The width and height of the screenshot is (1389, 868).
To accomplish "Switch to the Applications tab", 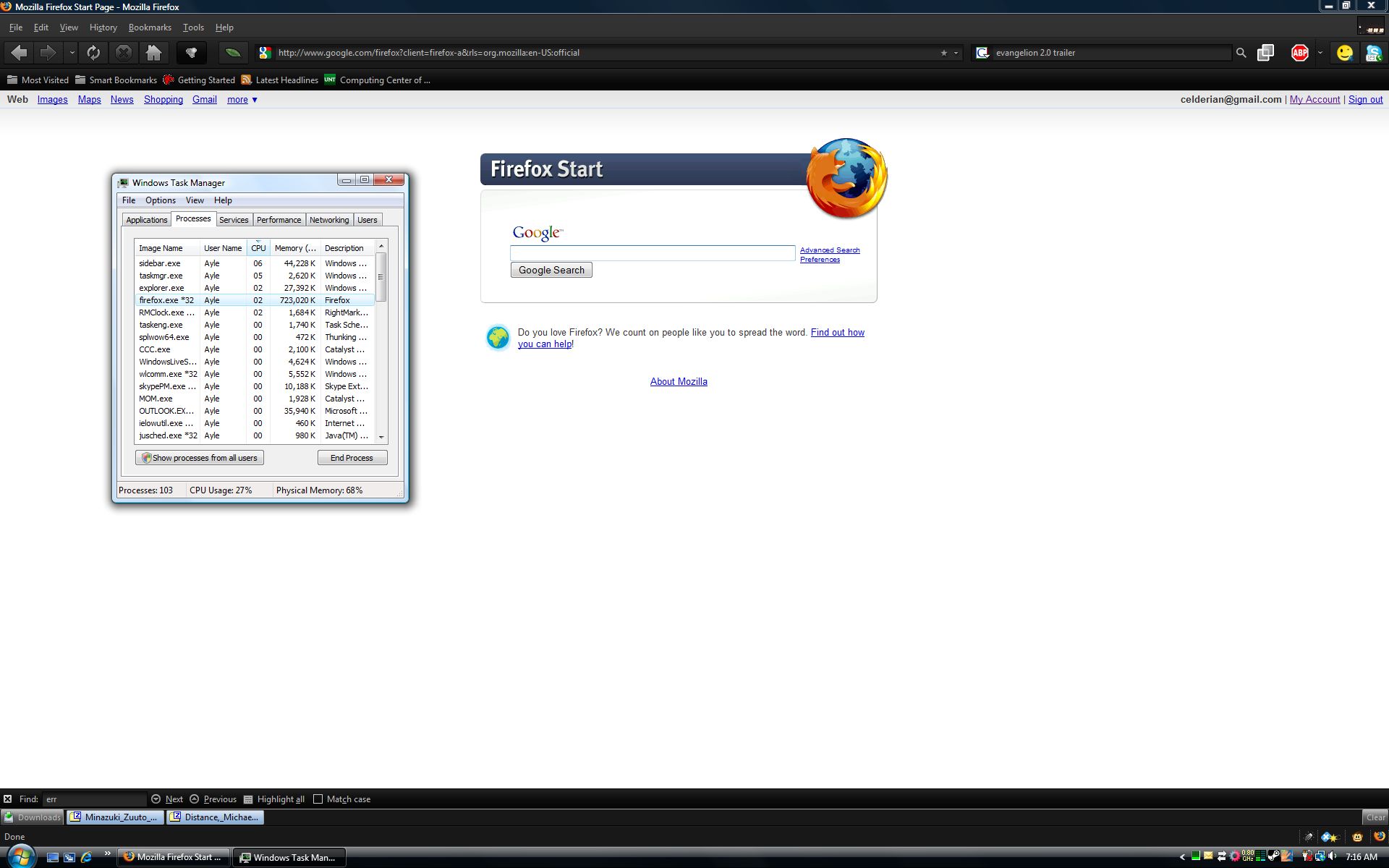I will [146, 220].
